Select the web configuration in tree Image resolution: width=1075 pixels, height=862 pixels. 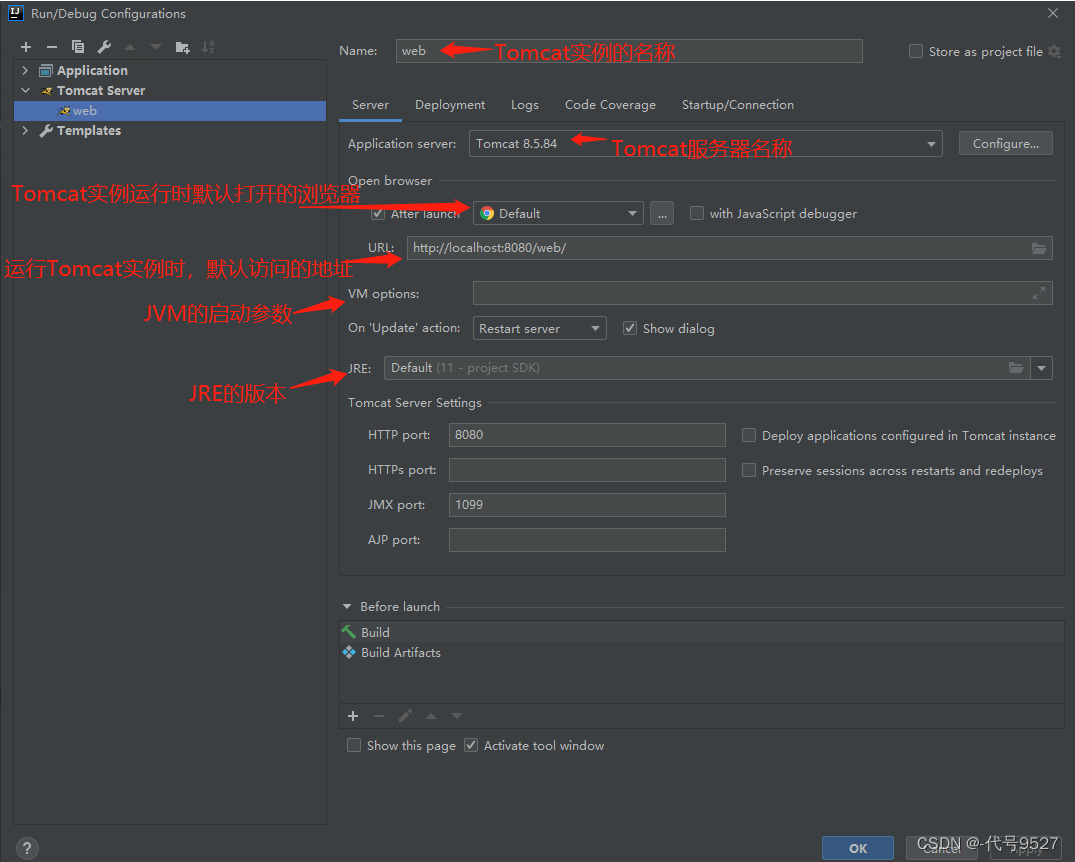(x=170, y=110)
